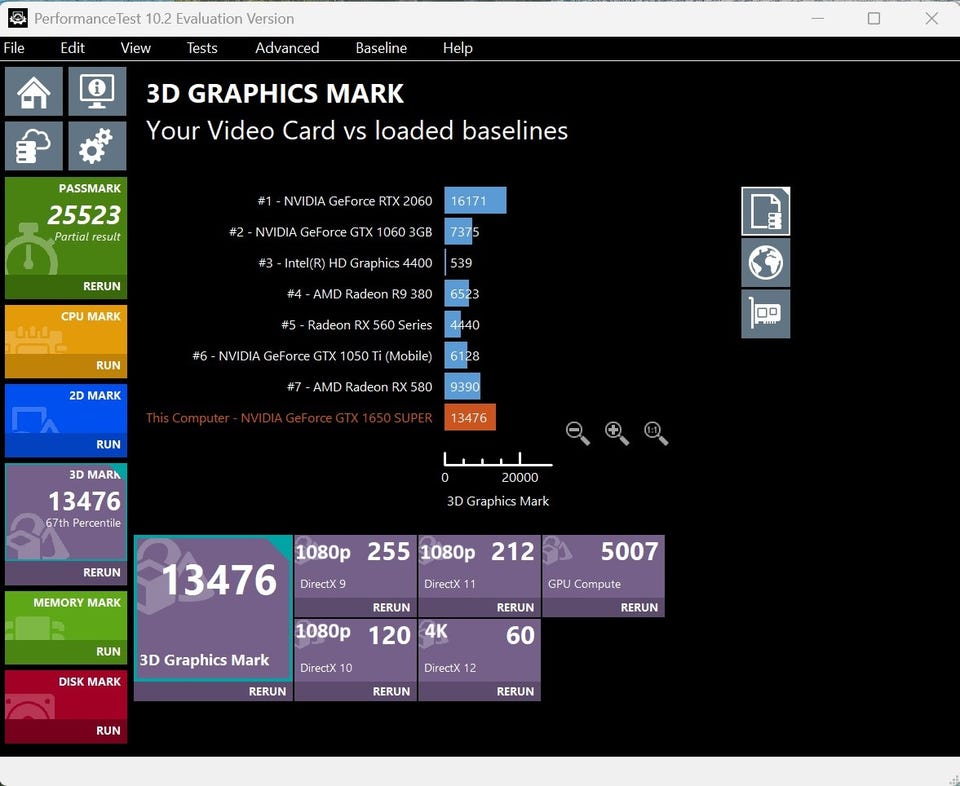This screenshot has width=960, height=786.
Task: Click the '67th Percentile' text
Action: pos(83,523)
